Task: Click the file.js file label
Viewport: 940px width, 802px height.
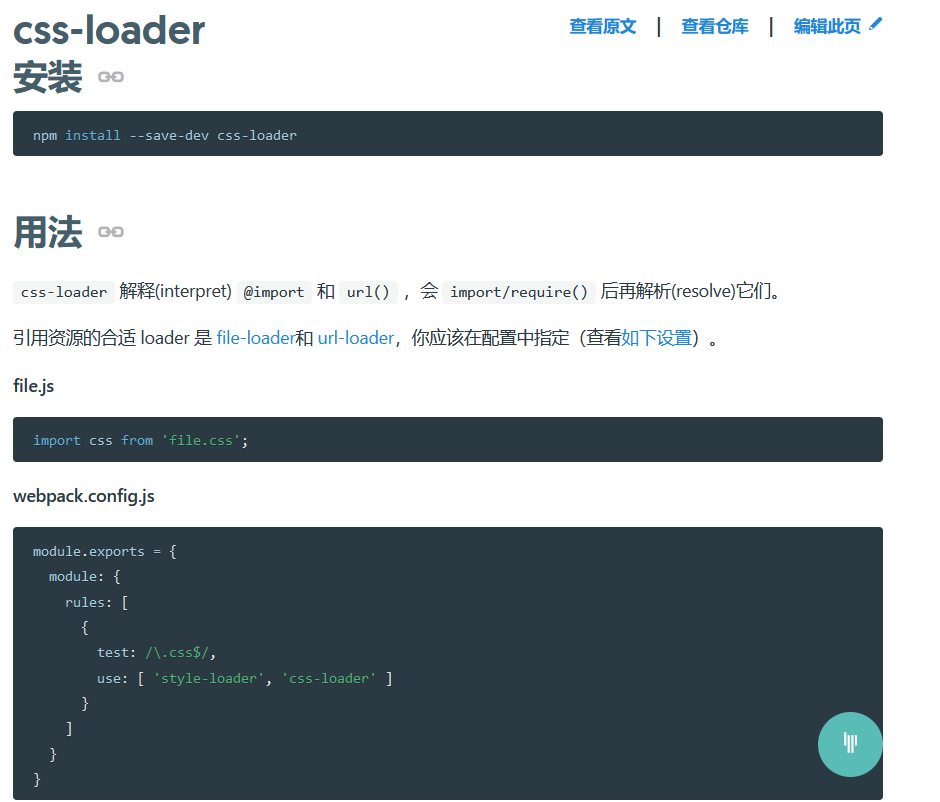Action: (34, 386)
